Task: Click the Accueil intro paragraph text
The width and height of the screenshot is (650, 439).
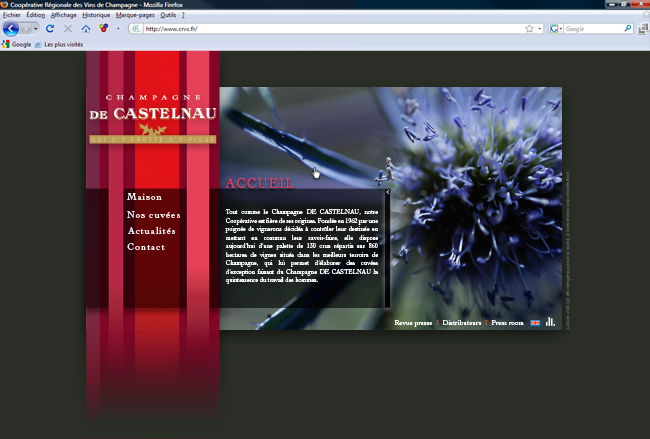Action: tap(302, 246)
